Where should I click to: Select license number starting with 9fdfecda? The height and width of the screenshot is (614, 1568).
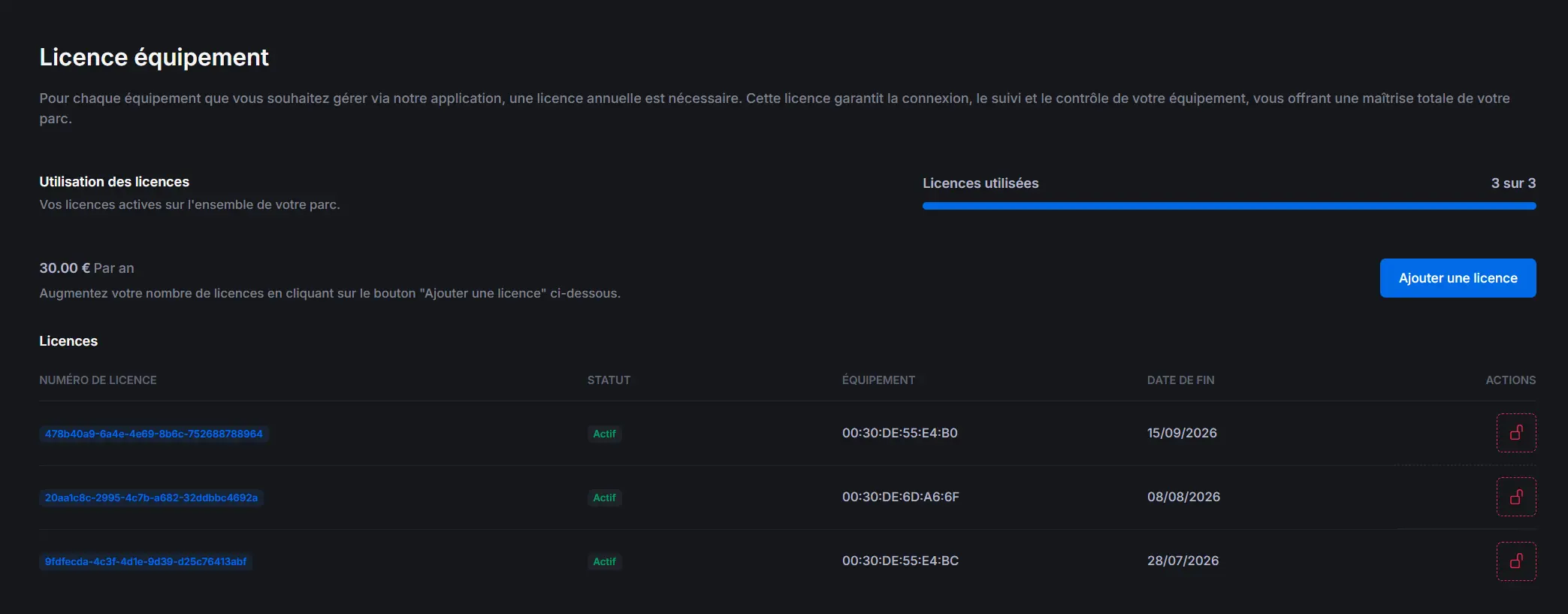(x=145, y=561)
